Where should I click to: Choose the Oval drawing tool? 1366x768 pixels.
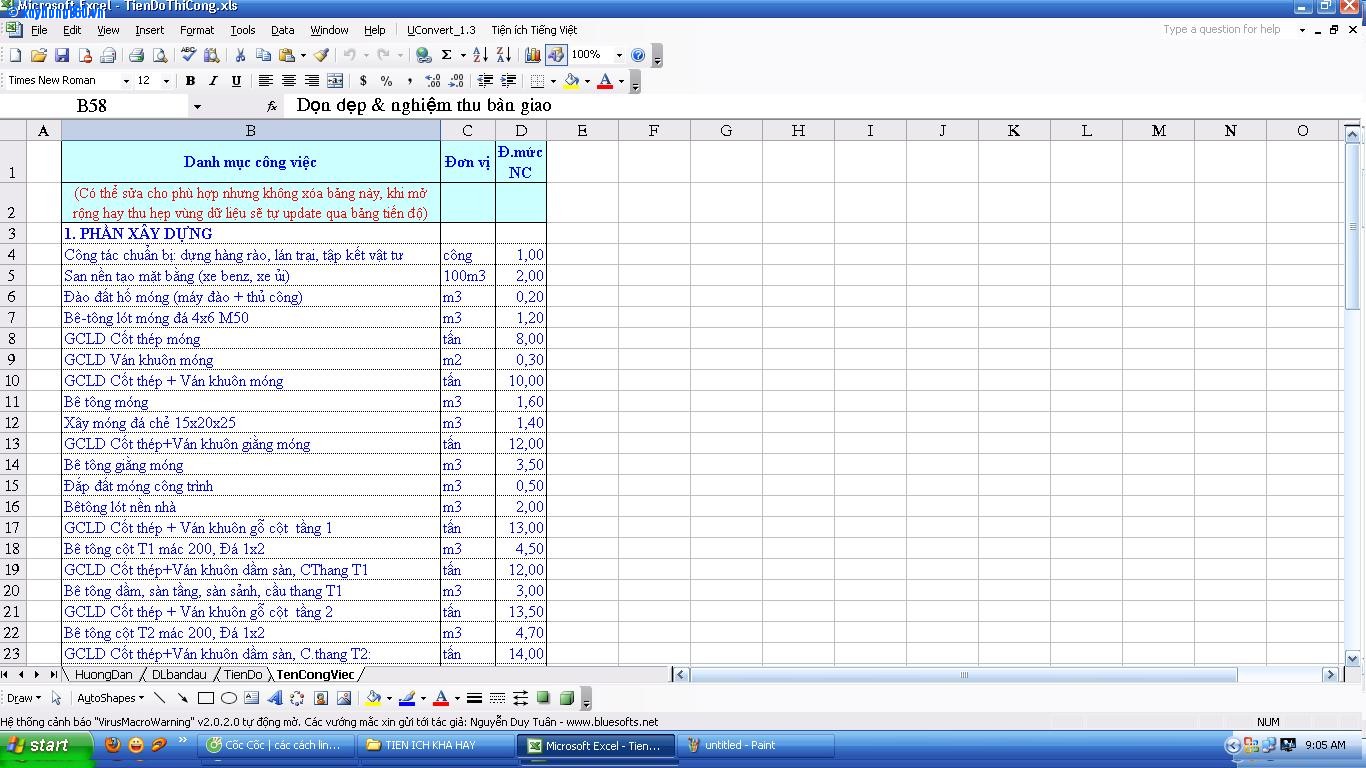tap(228, 698)
